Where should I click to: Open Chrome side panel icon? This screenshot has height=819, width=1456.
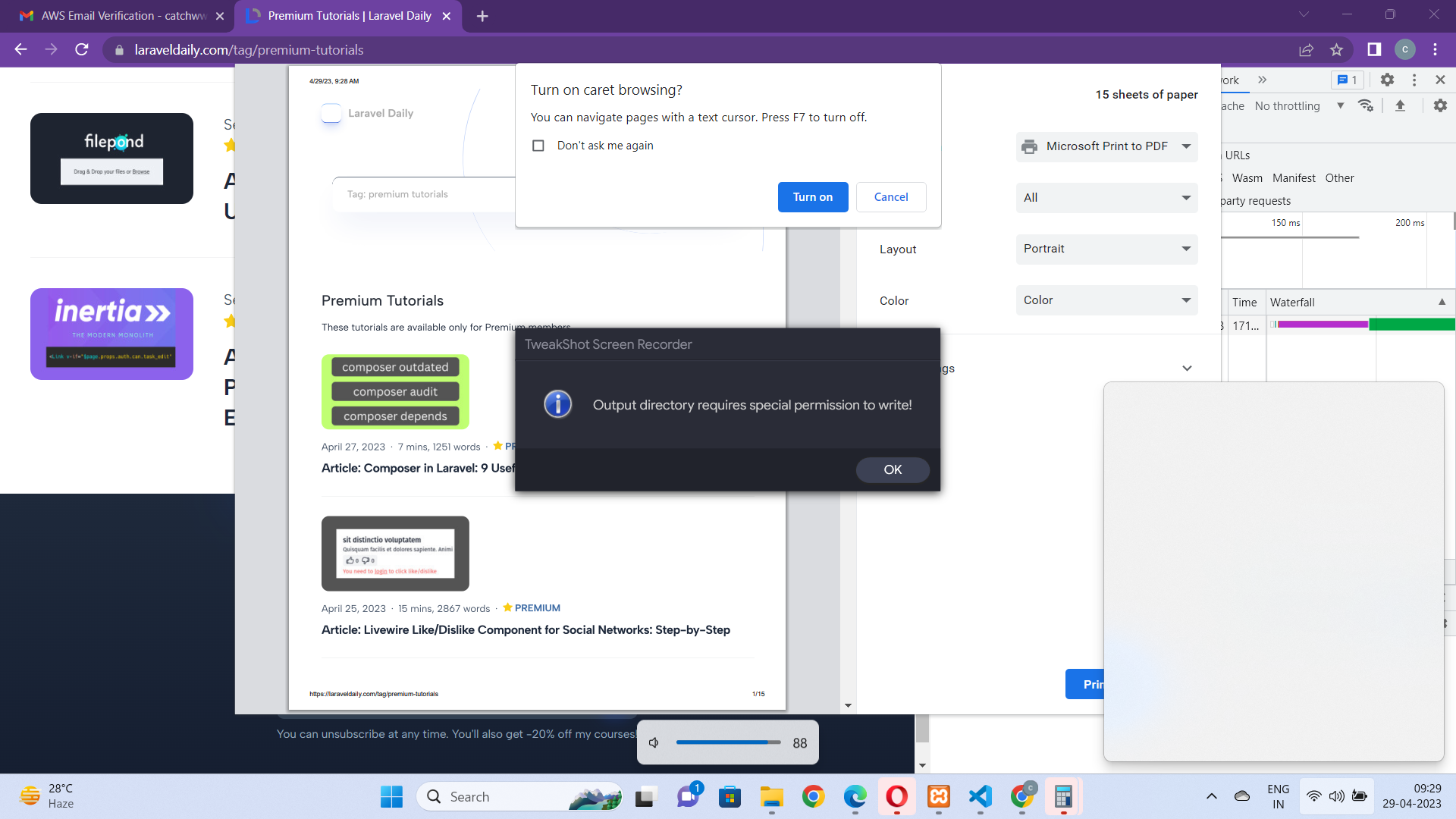point(1374,50)
